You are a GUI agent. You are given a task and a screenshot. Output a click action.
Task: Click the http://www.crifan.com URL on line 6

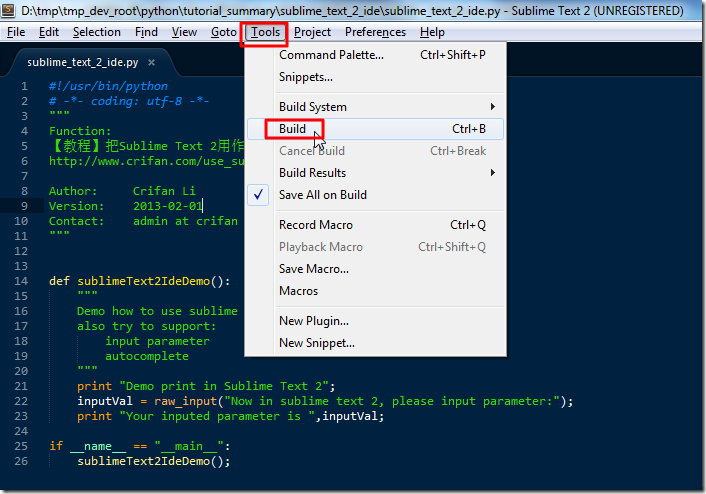click(147, 161)
